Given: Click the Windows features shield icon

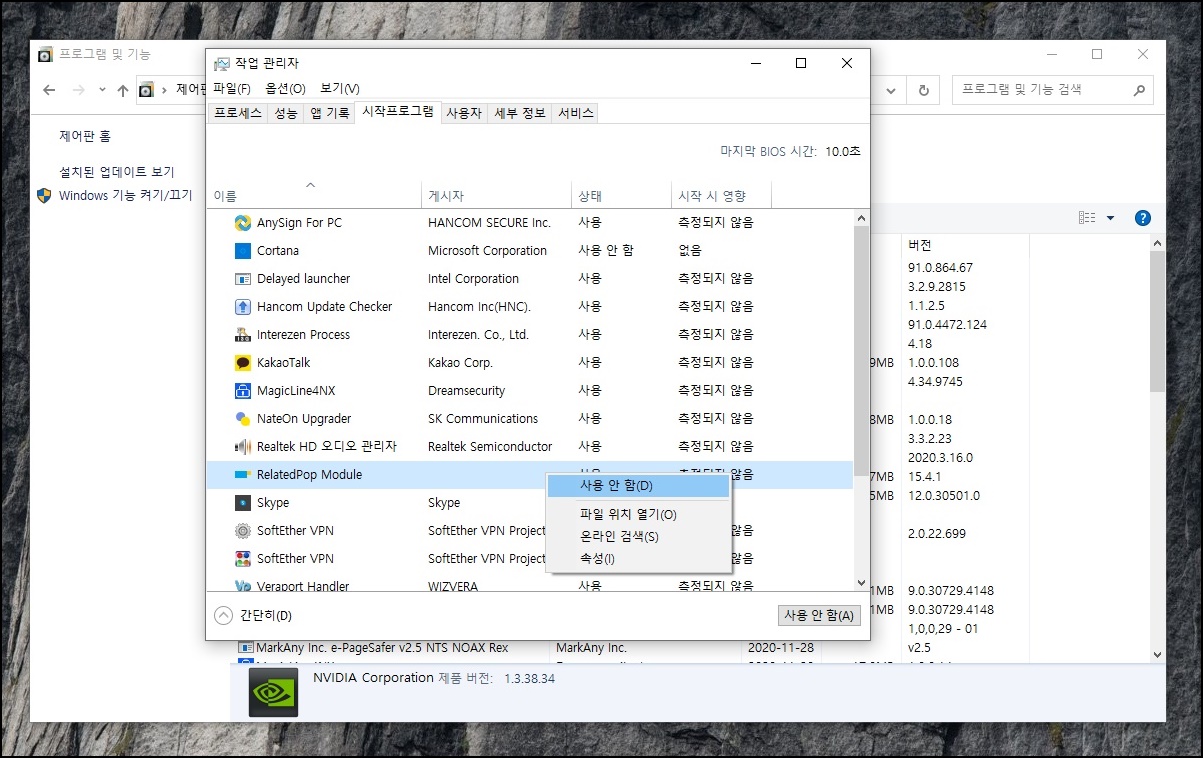Looking at the screenshot, I should pyautogui.click(x=44, y=195).
